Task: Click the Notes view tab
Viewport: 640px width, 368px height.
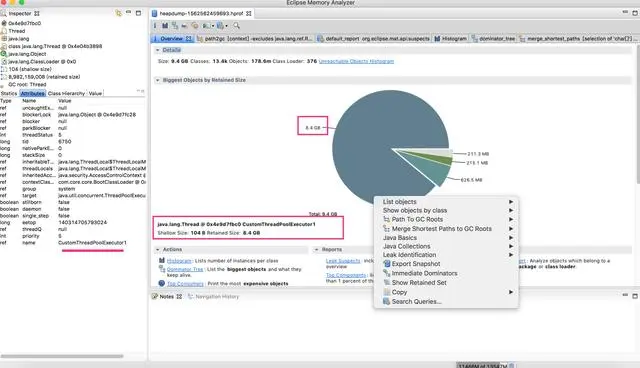Action: pos(167,297)
